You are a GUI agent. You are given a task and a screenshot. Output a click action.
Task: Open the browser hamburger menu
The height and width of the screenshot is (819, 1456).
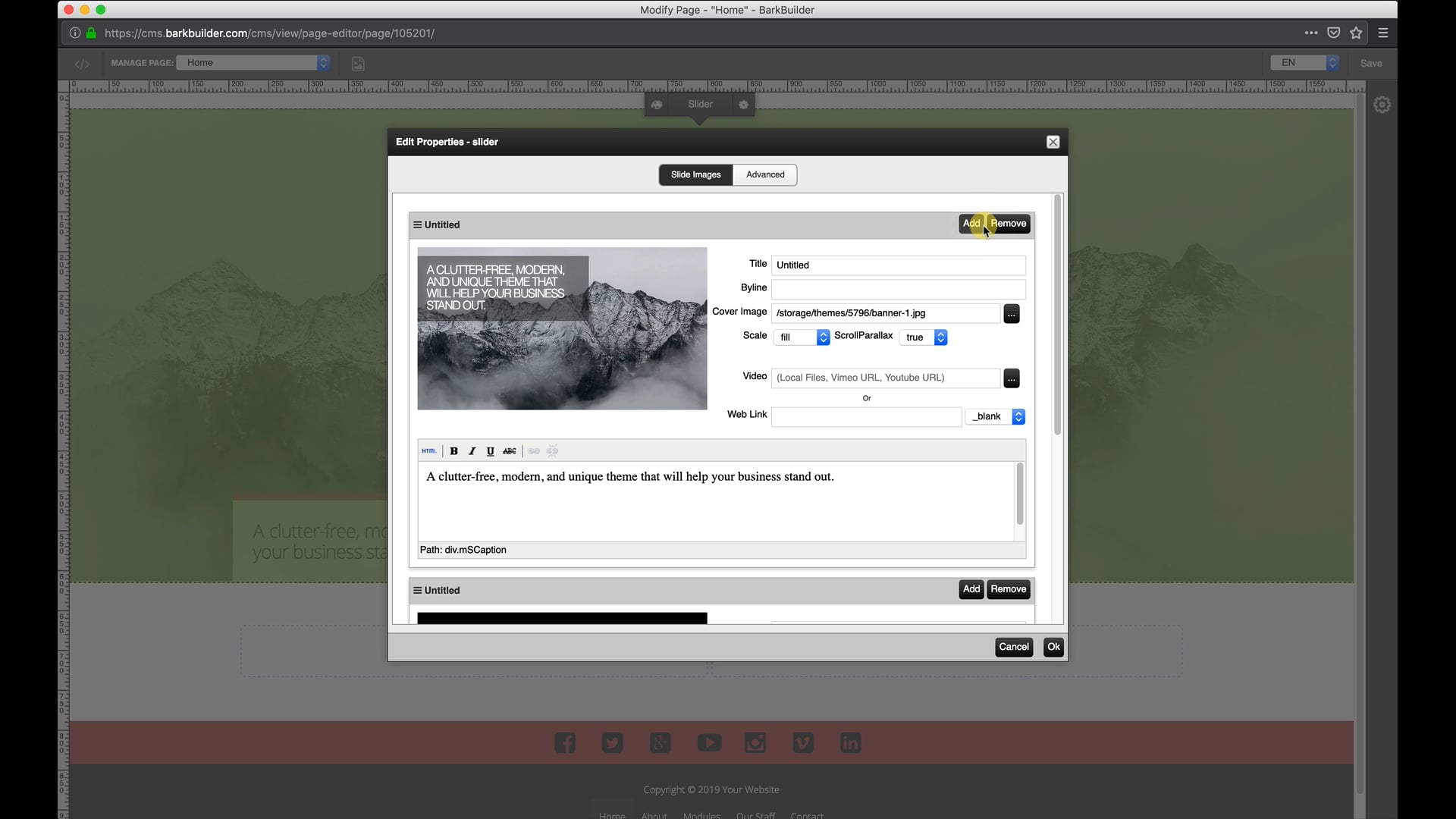[1383, 33]
